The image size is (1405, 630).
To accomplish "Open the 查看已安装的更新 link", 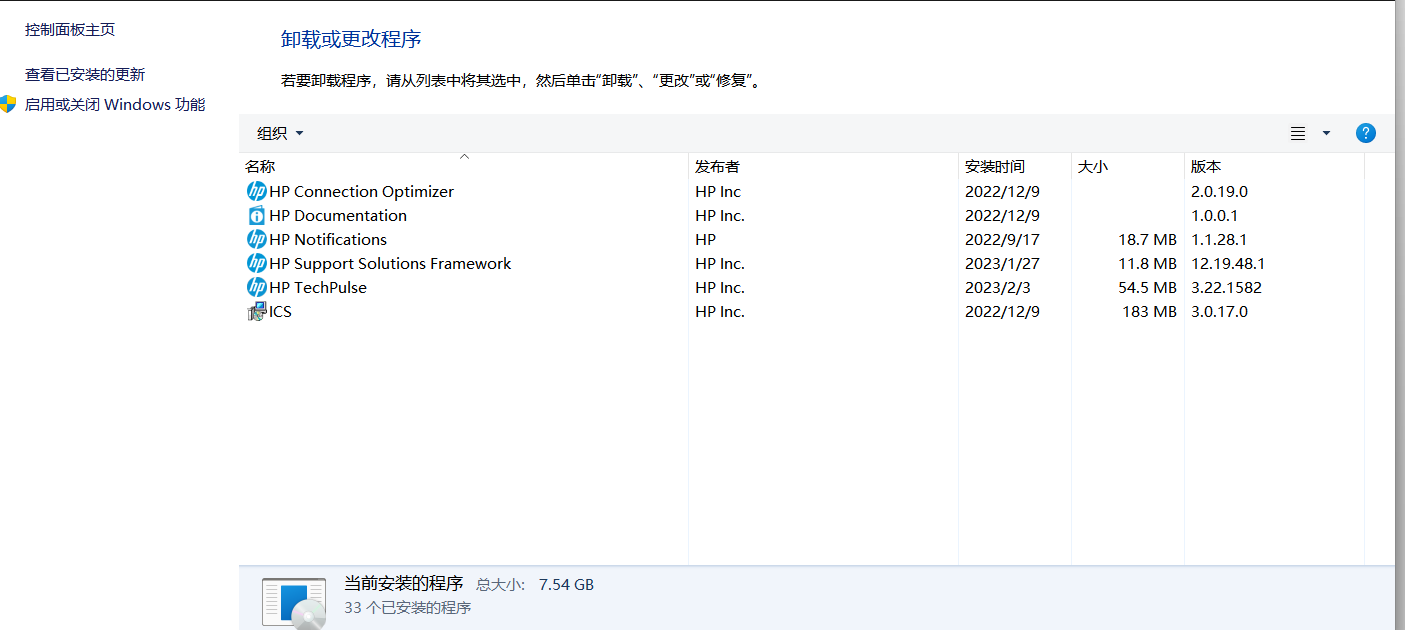I will (x=85, y=75).
